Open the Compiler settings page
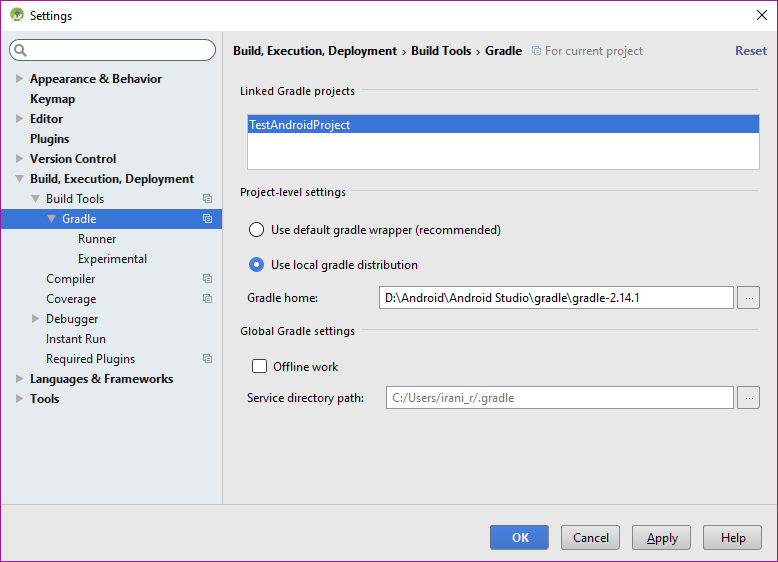778x562 pixels. [x=70, y=279]
